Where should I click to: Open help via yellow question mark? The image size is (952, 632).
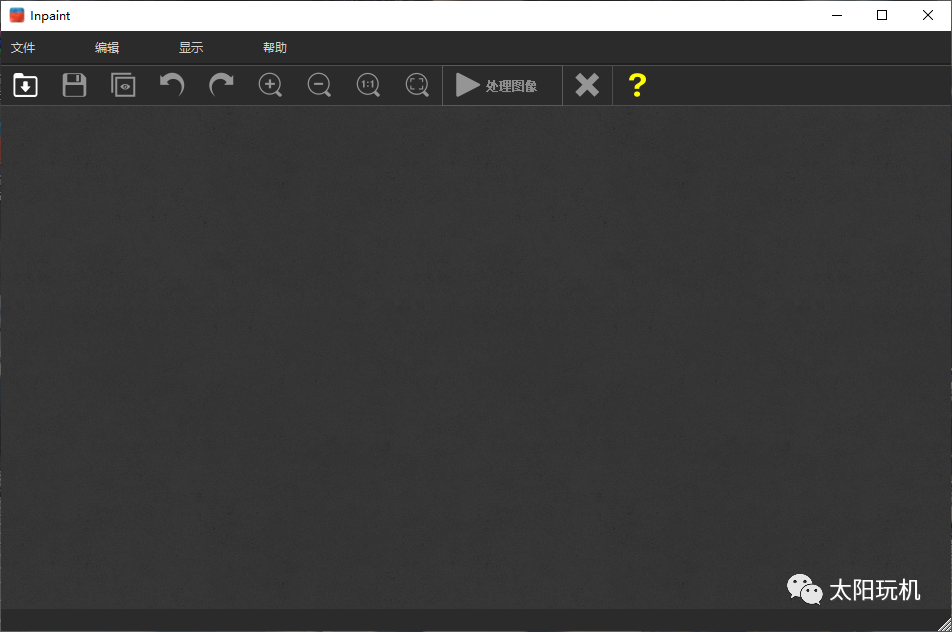coord(637,85)
